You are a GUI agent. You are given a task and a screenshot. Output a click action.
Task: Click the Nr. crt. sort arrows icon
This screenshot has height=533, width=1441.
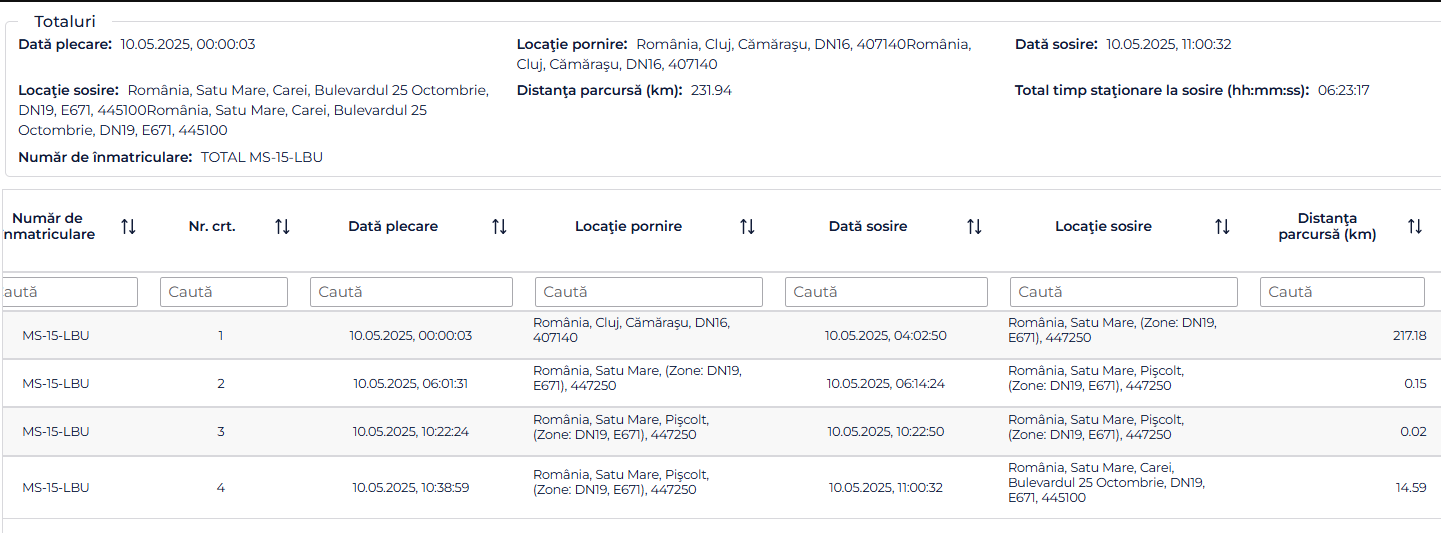282,227
